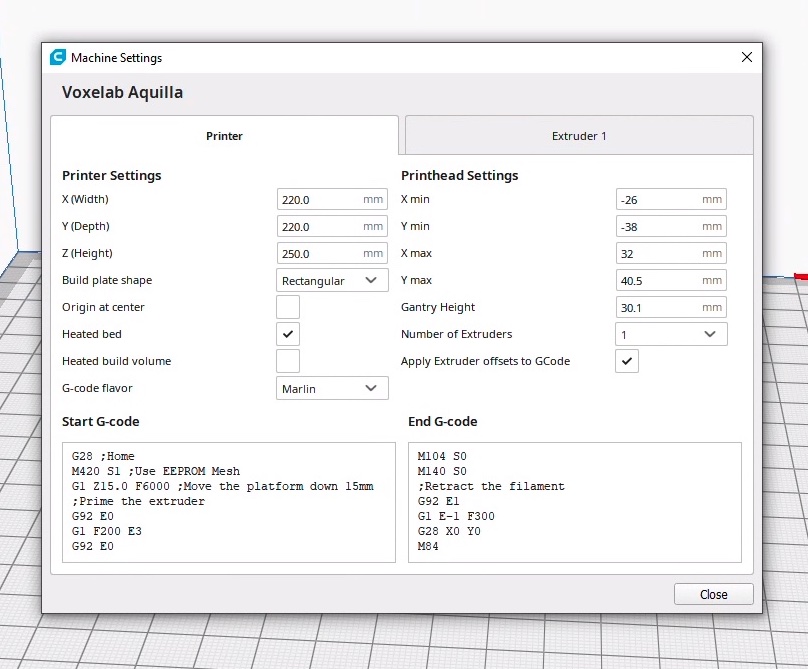This screenshot has height=669, width=808.
Task: Expand the Number of Extruders dropdown
Action: pyautogui.click(x=671, y=334)
